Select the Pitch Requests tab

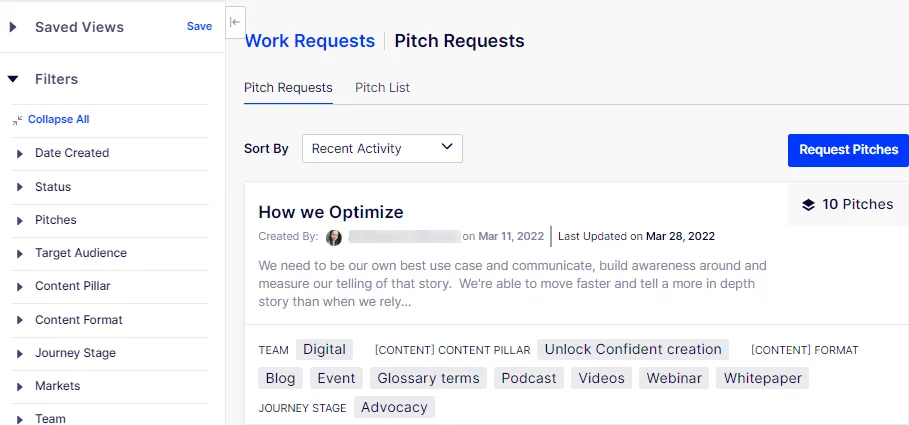pos(288,88)
